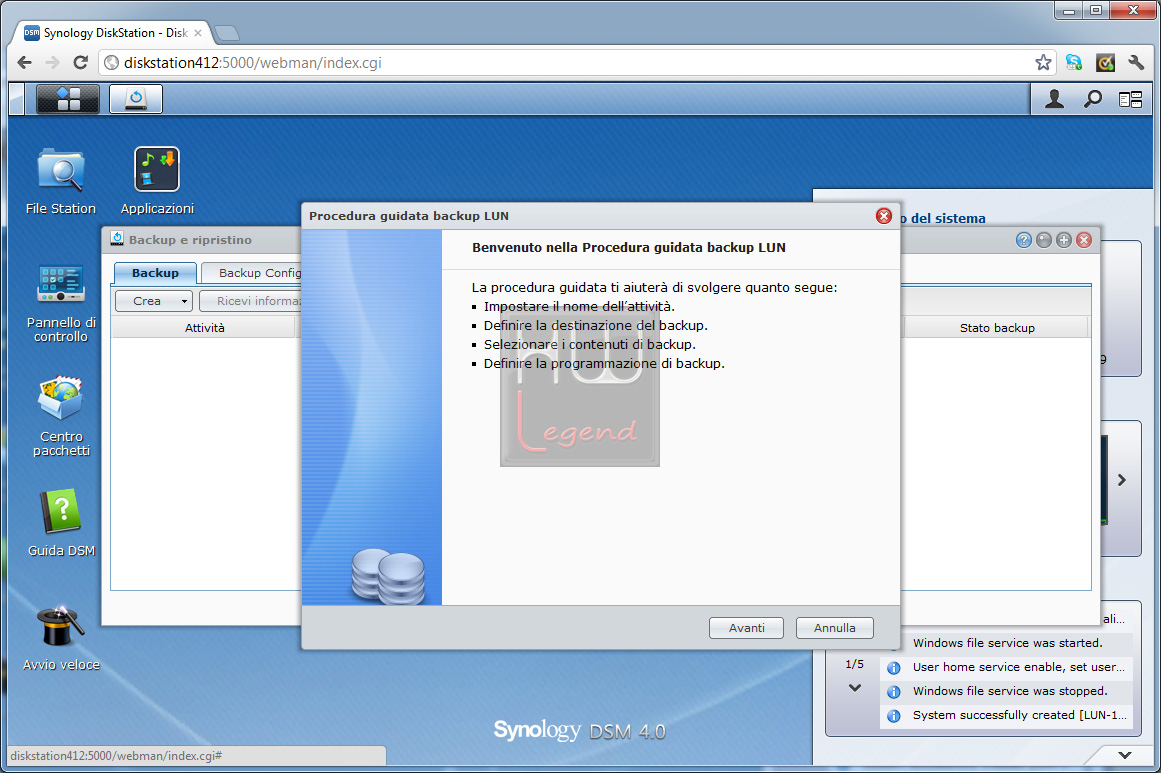The height and width of the screenshot is (773, 1161).
Task: Open help in Backup e ripristino window
Action: click(x=1024, y=240)
